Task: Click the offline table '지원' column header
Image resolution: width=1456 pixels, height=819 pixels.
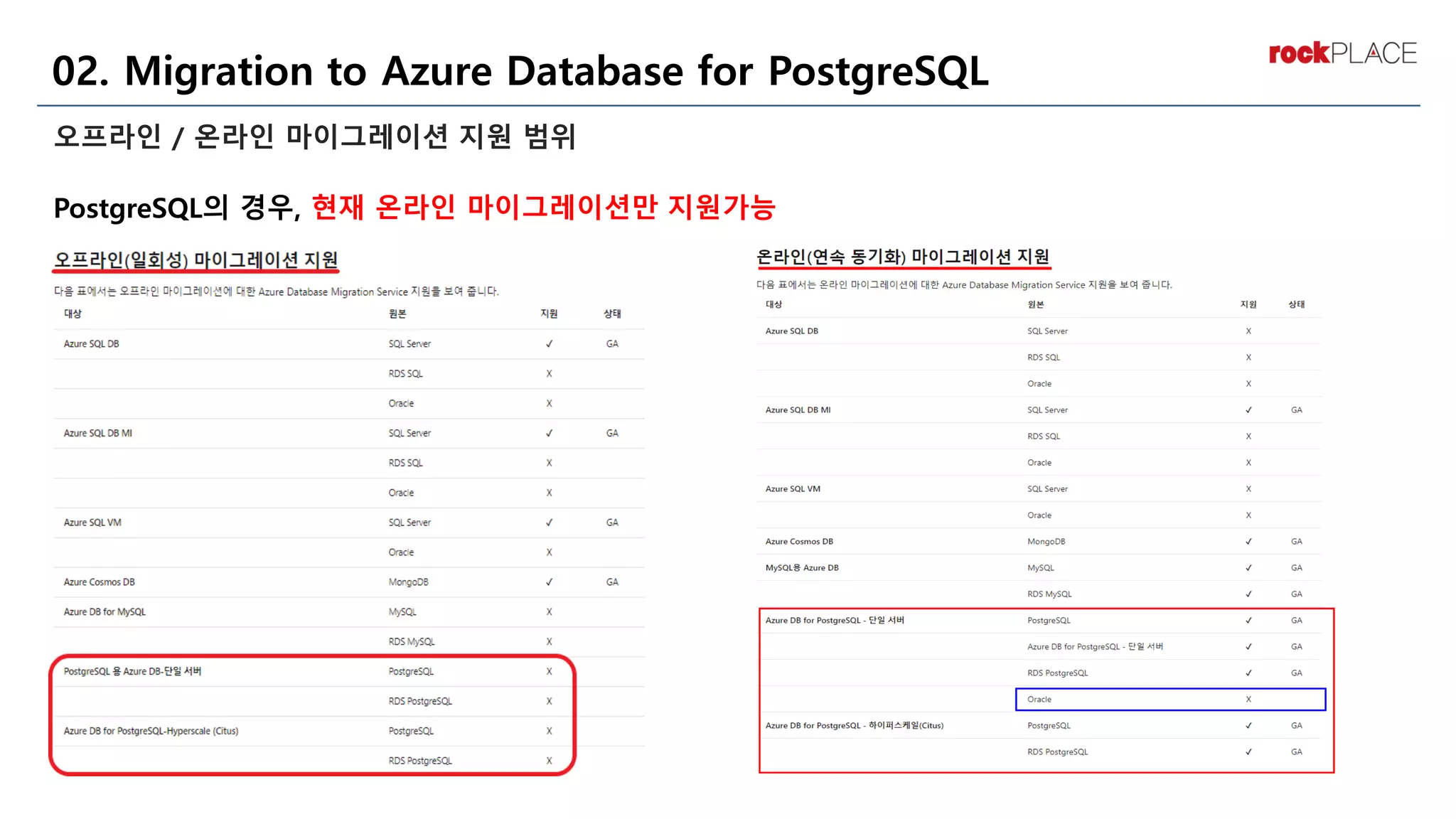Action: pyautogui.click(x=549, y=314)
